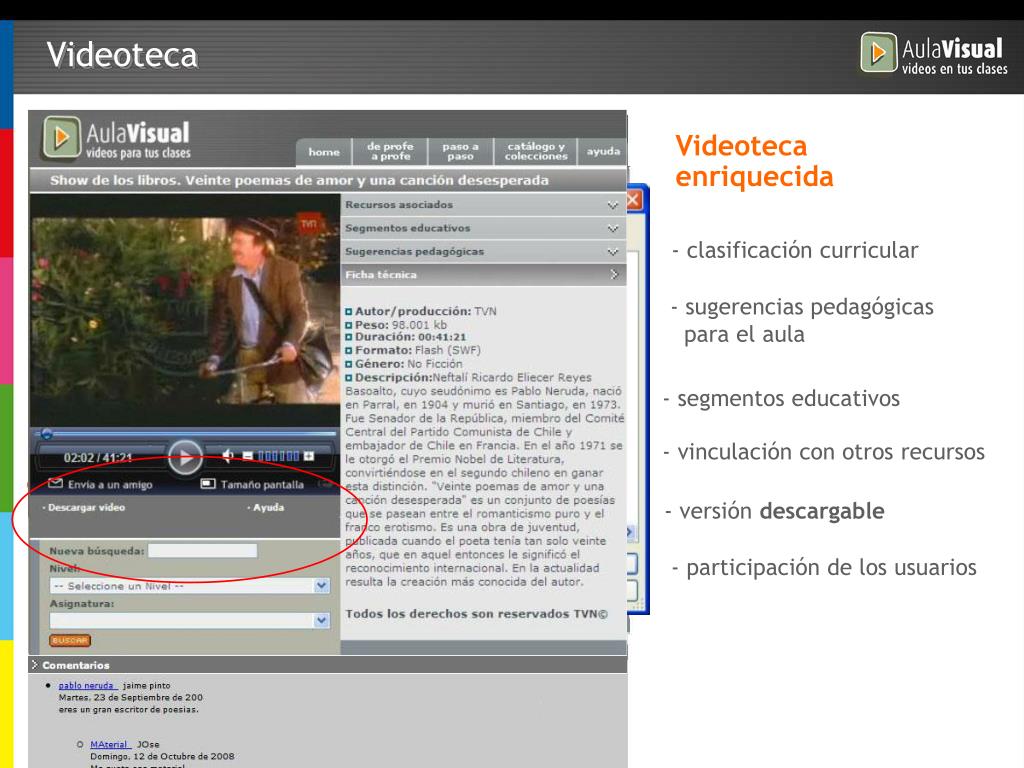Open the Asignatura dropdown

(190, 620)
